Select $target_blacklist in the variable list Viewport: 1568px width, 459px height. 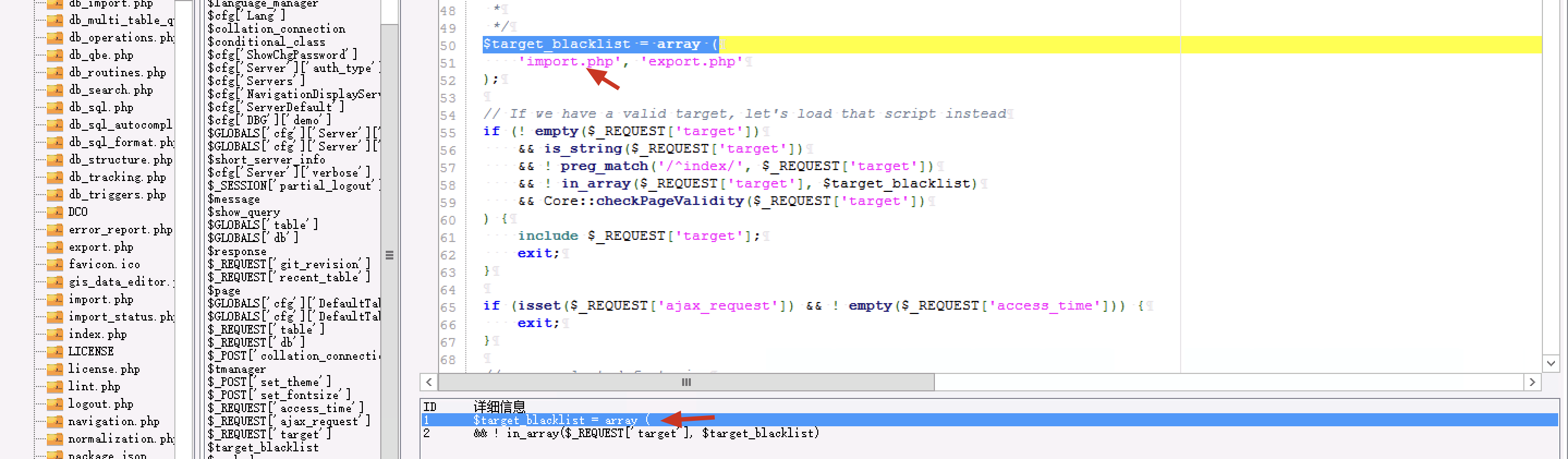(x=263, y=448)
